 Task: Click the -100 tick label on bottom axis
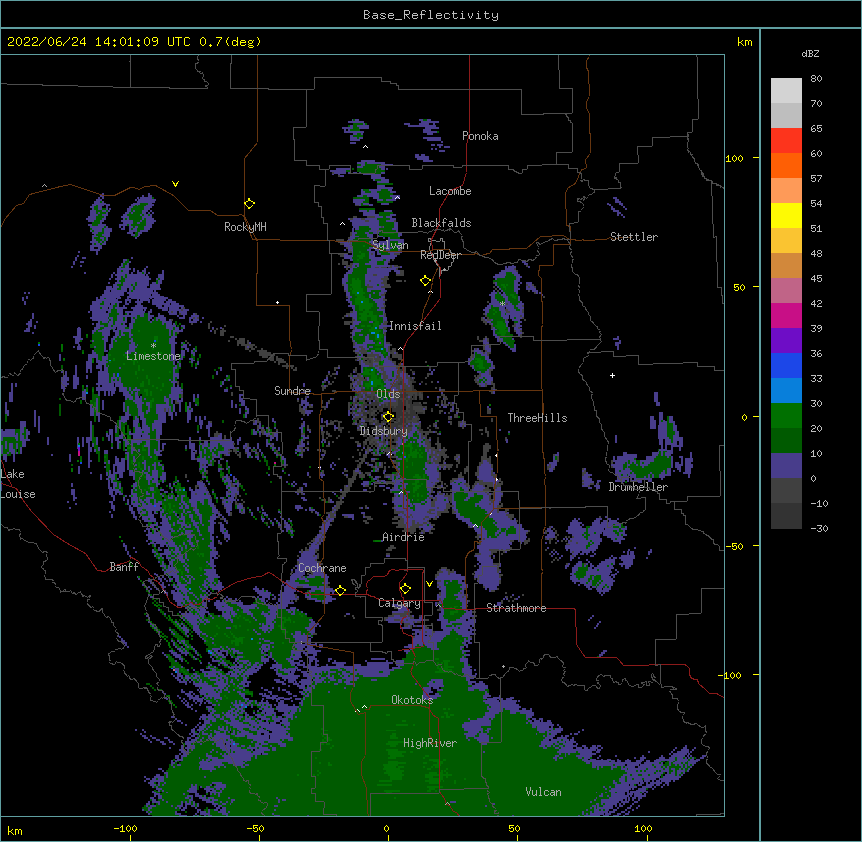click(125, 828)
